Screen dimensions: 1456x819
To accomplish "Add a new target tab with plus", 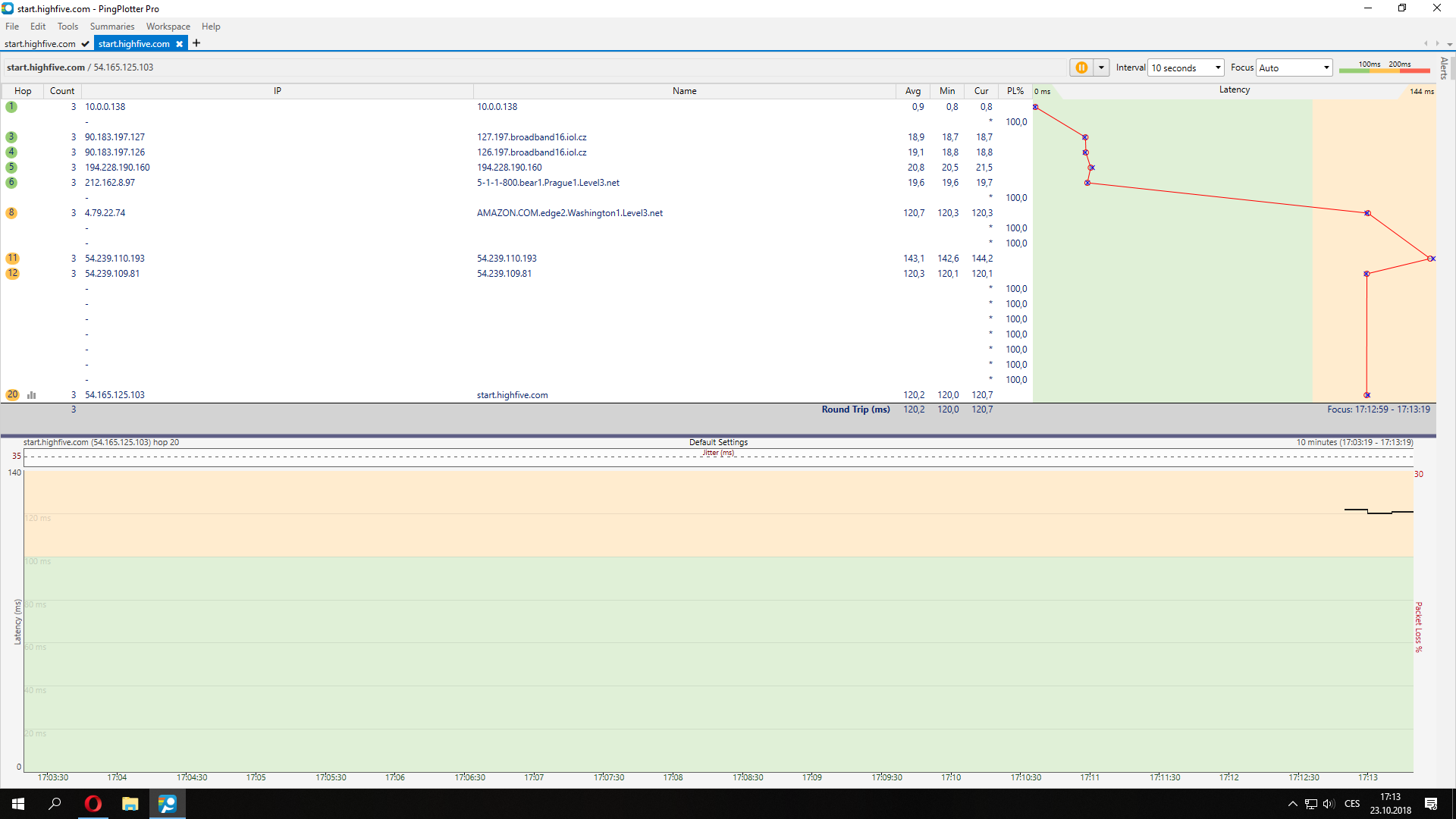I will [x=196, y=43].
